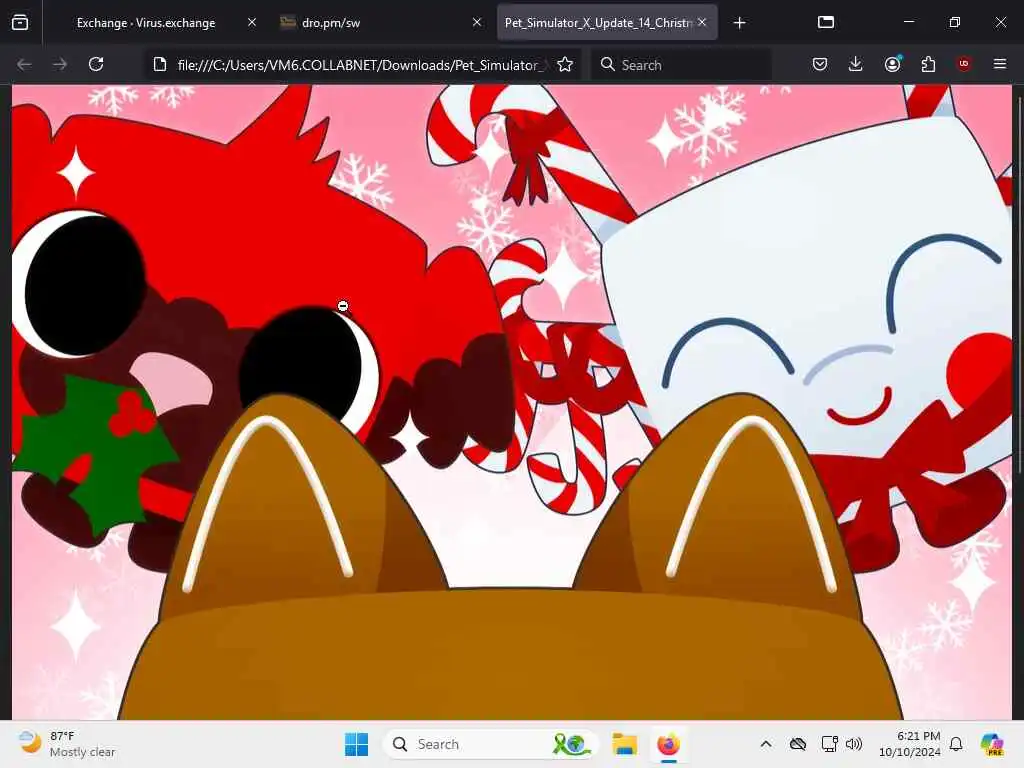Open weather widget showing 87°F

pyautogui.click(x=67, y=744)
